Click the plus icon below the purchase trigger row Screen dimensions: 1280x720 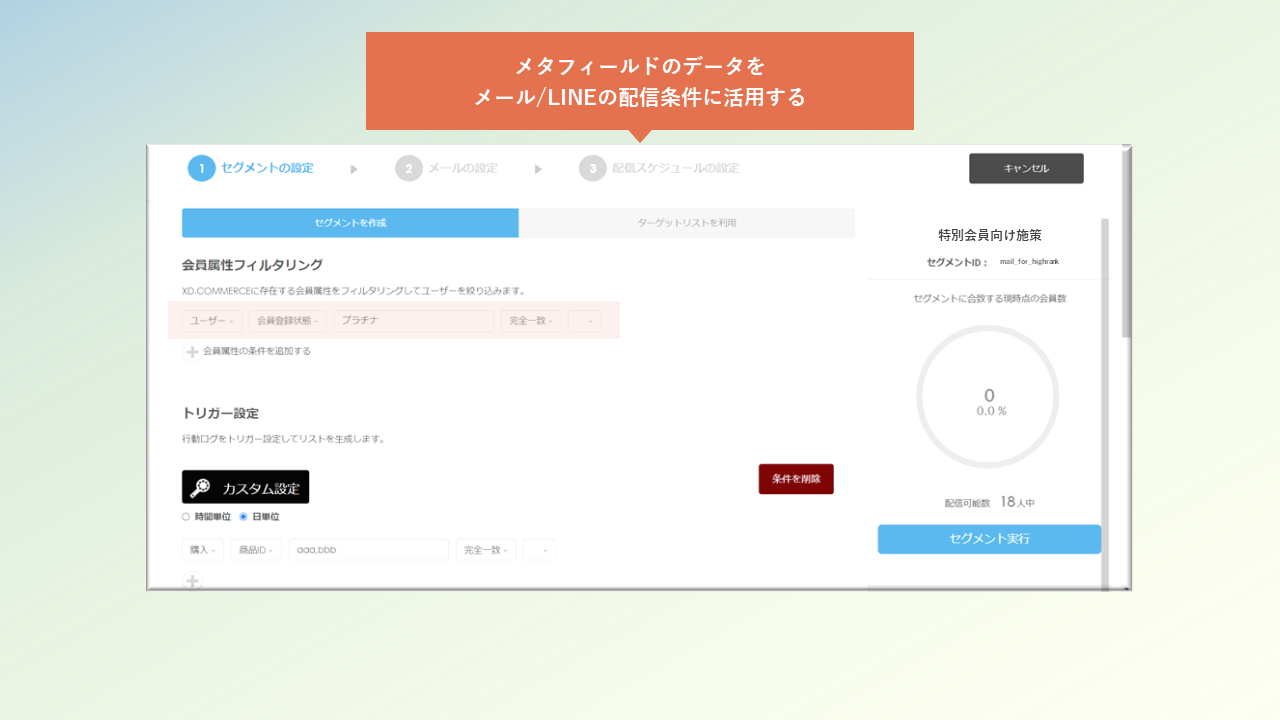tap(193, 580)
